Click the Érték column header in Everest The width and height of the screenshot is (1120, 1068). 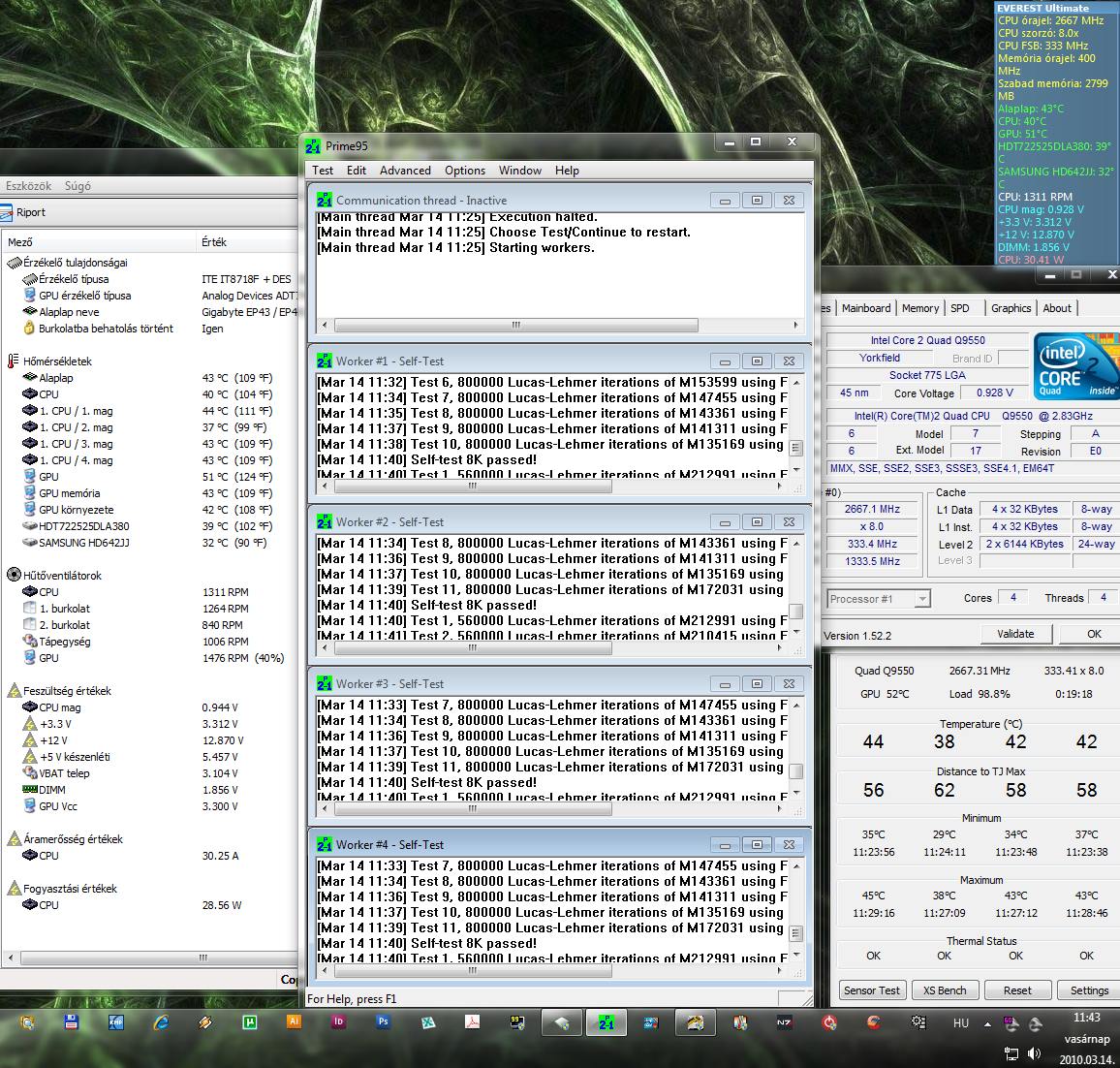pyautogui.click(x=246, y=242)
